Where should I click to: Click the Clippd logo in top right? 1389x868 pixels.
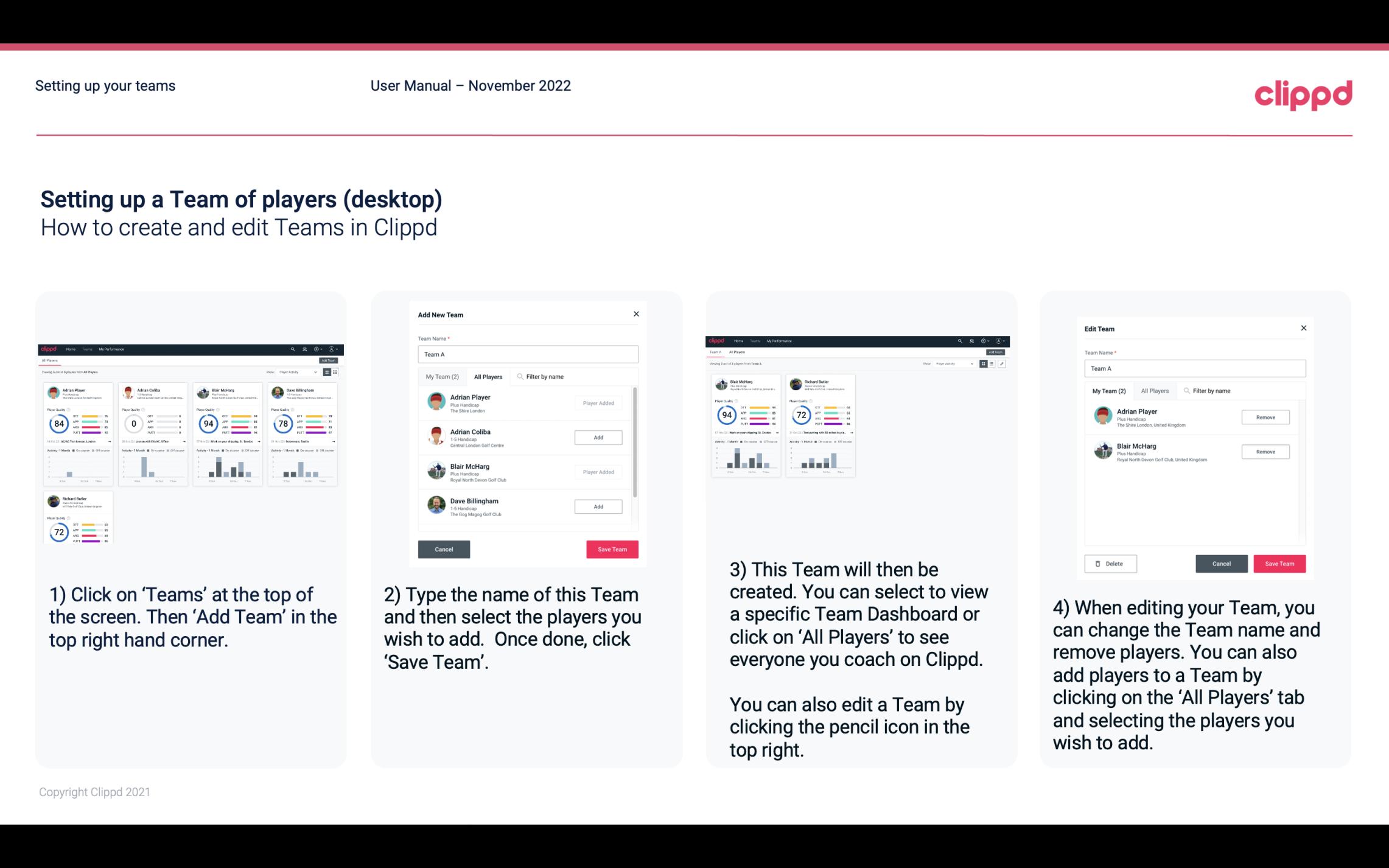(1303, 93)
